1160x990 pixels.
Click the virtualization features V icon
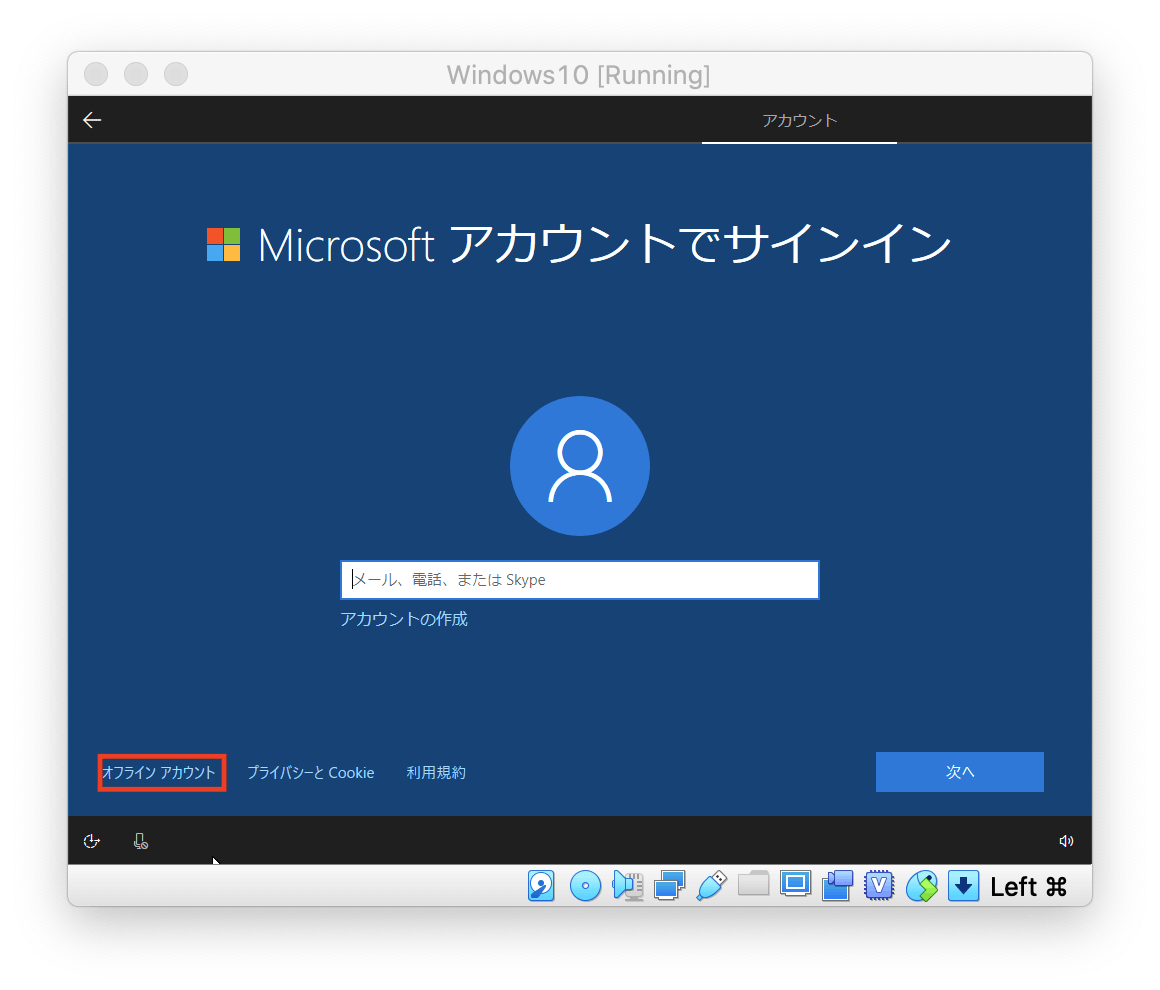coord(879,884)
